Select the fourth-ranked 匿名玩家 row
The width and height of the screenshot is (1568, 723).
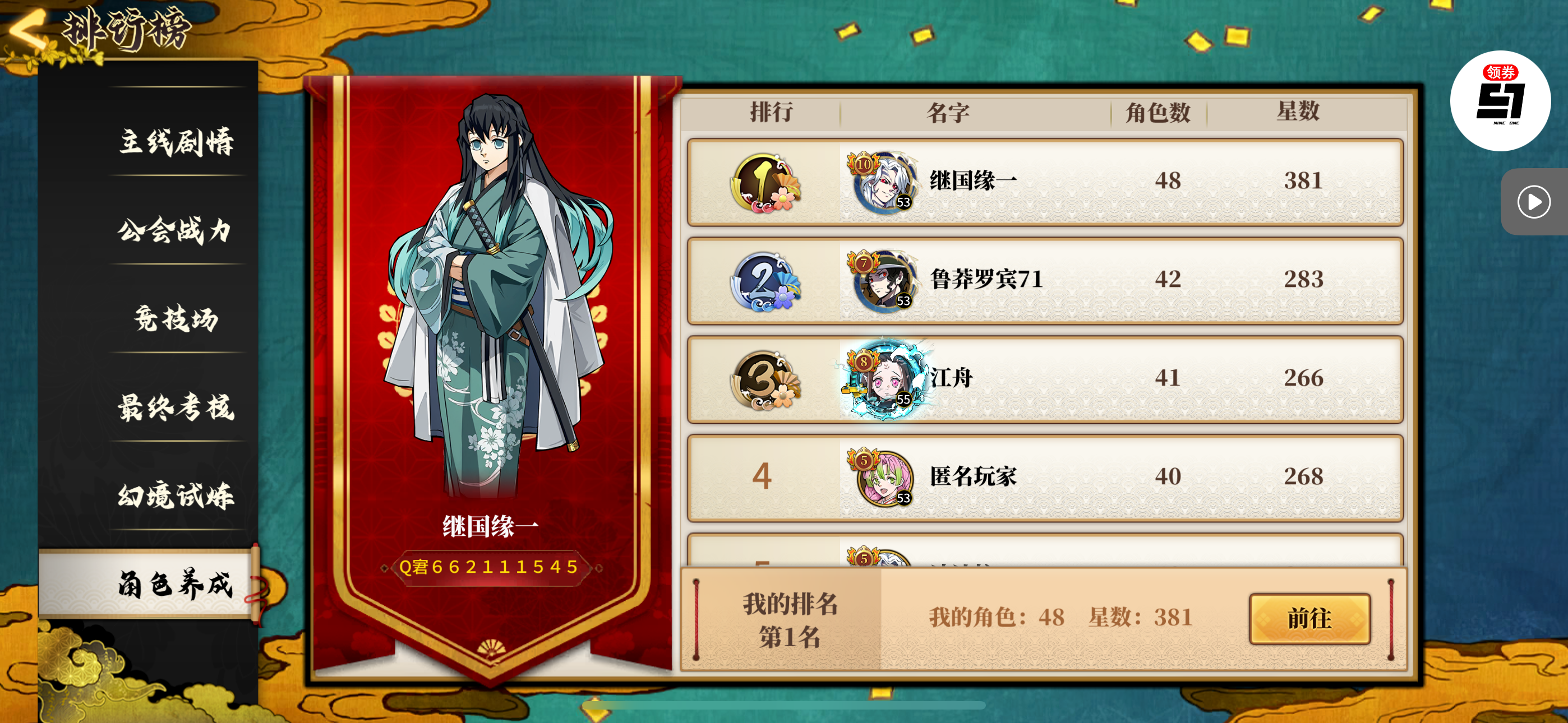click(x=1045, y=478)
